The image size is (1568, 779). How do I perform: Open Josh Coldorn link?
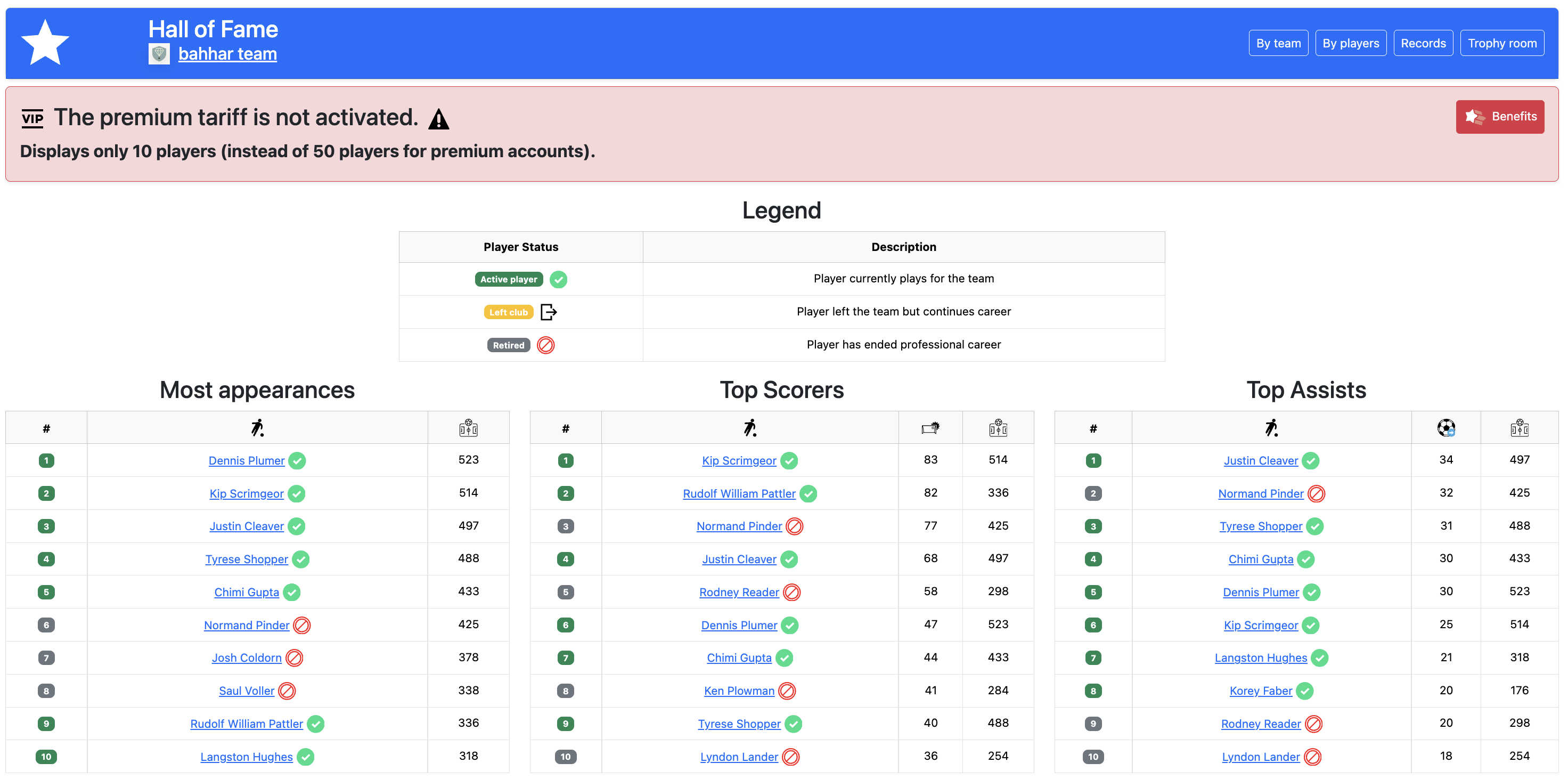[x=247, y=659]
